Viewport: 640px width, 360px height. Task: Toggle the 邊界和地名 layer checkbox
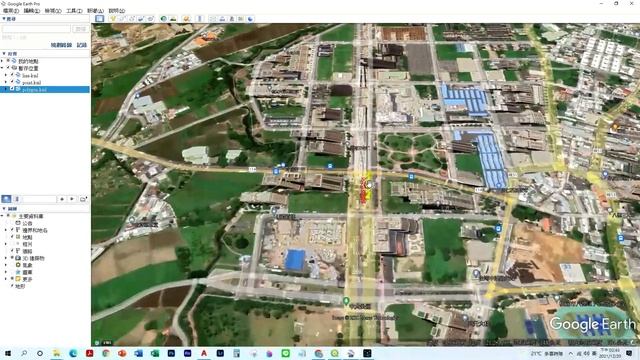[12, 230]
